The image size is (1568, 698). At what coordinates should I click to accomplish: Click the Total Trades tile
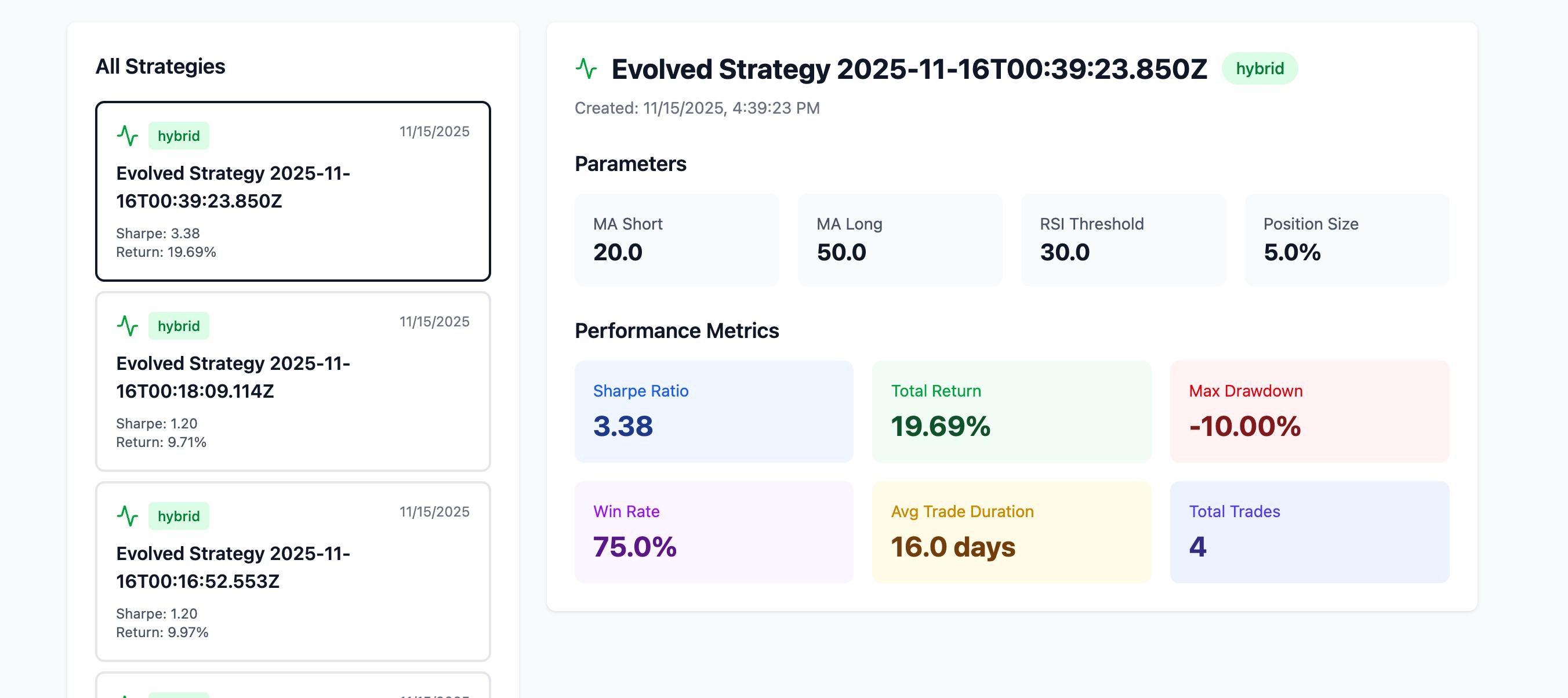point(1309,532)
